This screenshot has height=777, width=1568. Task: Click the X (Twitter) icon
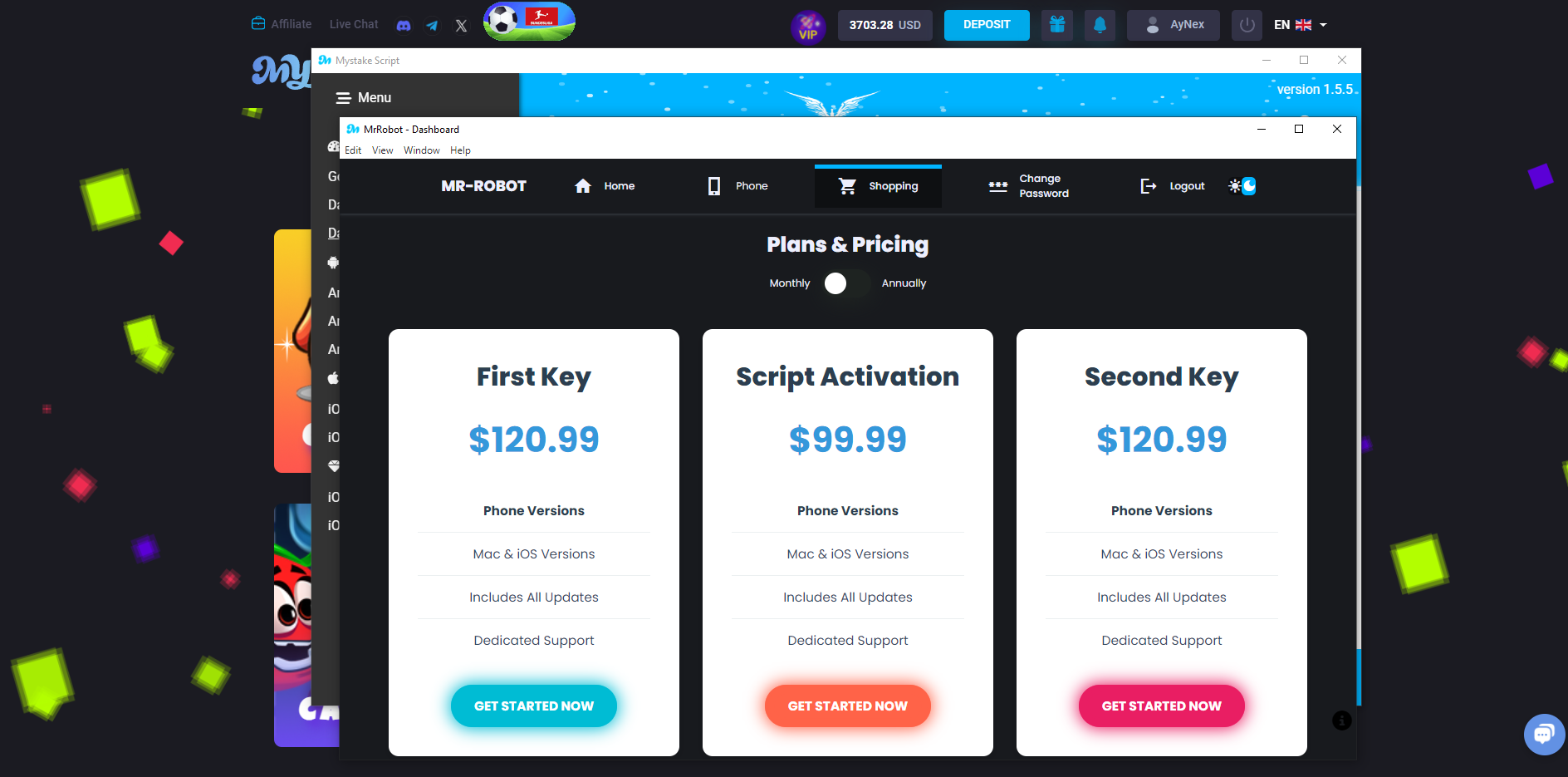[461, 25]
